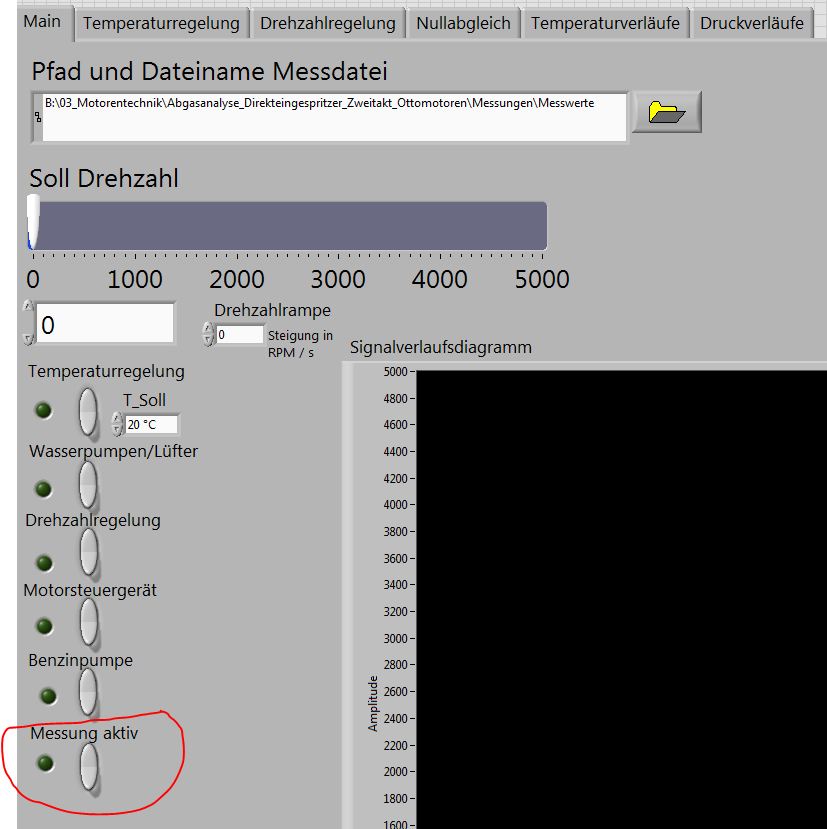Decrement the Drehzahlrampe value
Viewport: 827px width, 829px height.
(x=208, y=340)
